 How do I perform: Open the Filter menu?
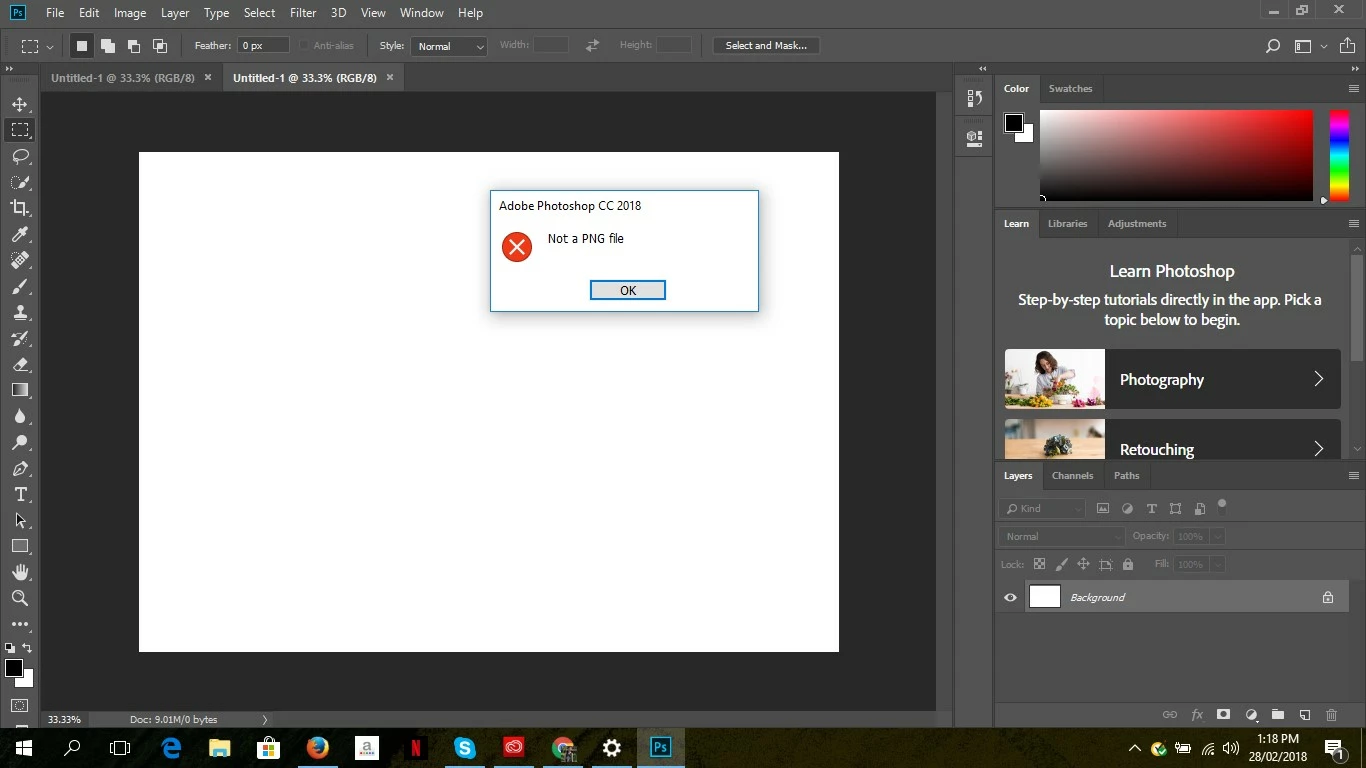303,13
